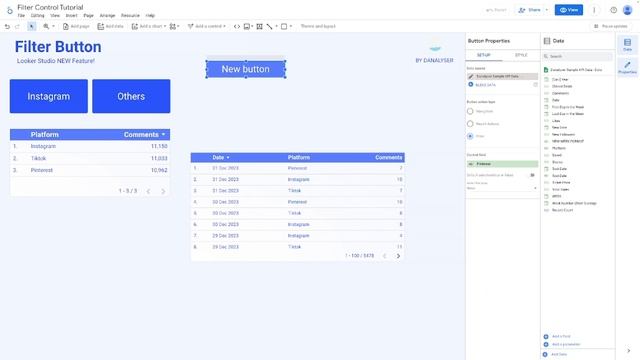Open the Data panel side tab
This screenshot has height=360, width=640.
627,45
